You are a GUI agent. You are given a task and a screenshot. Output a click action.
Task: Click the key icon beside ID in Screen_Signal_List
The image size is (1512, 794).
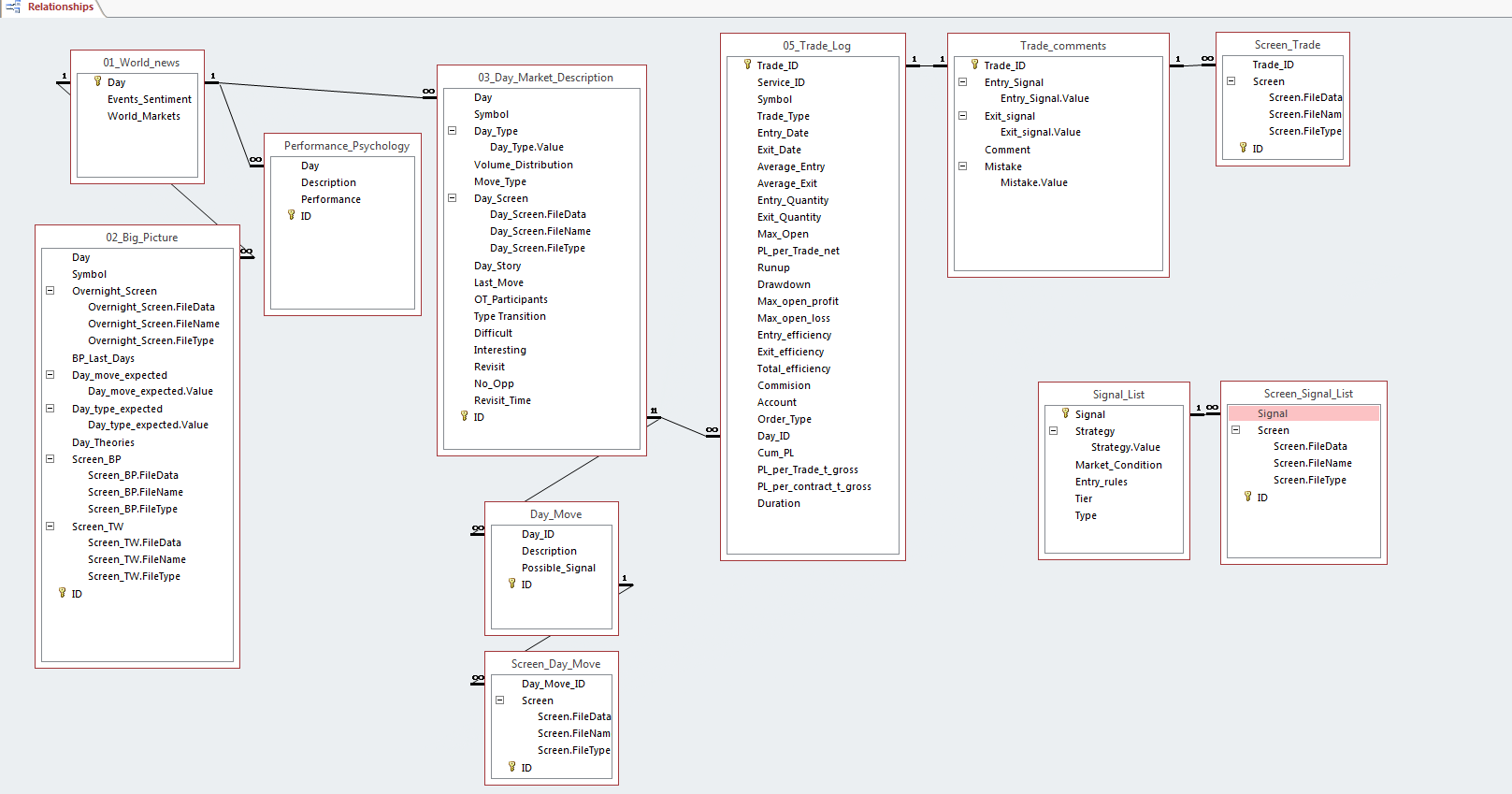(1247, 497)
